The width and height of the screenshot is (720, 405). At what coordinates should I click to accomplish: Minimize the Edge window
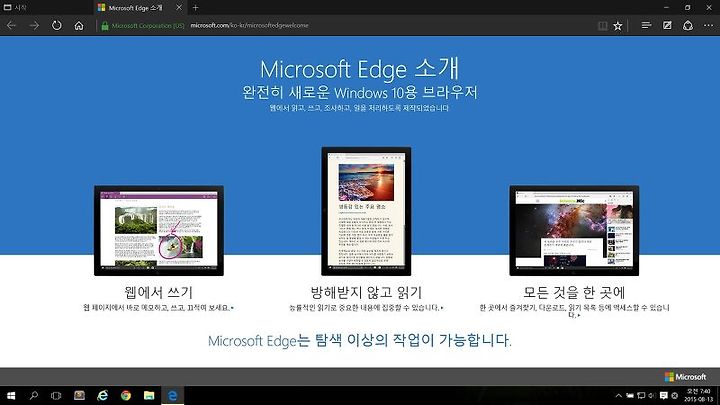(x=667, y=7)
